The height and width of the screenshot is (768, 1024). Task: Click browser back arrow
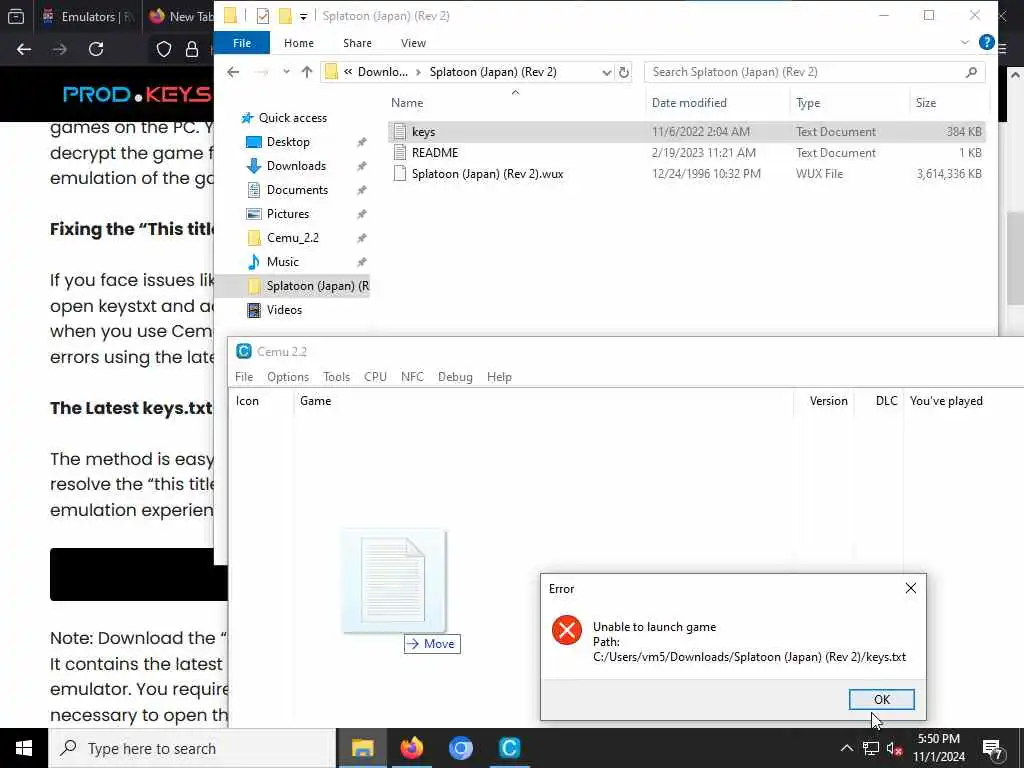point(24,49)
